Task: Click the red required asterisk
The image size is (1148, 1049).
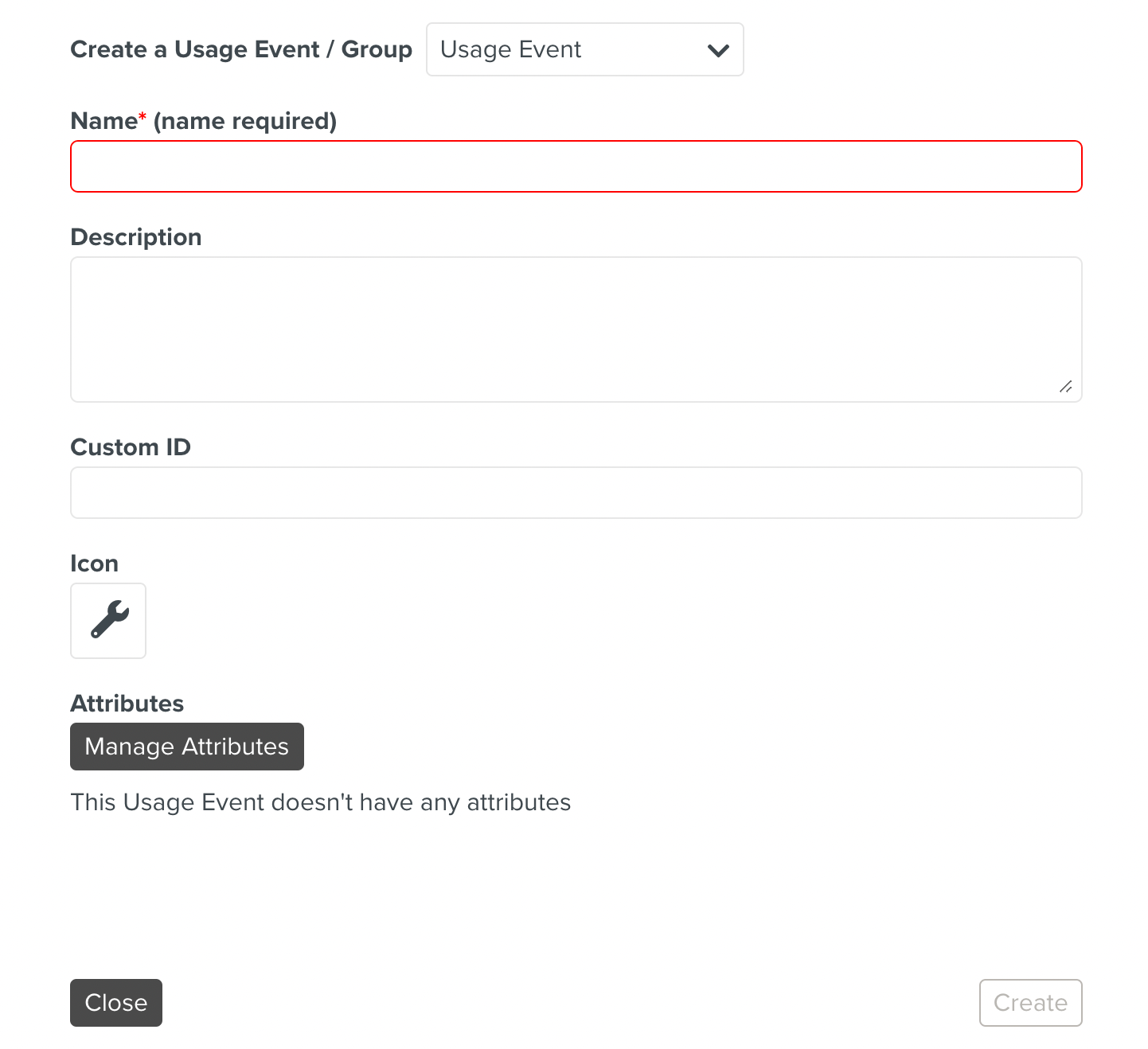Action: coord(143,118)
